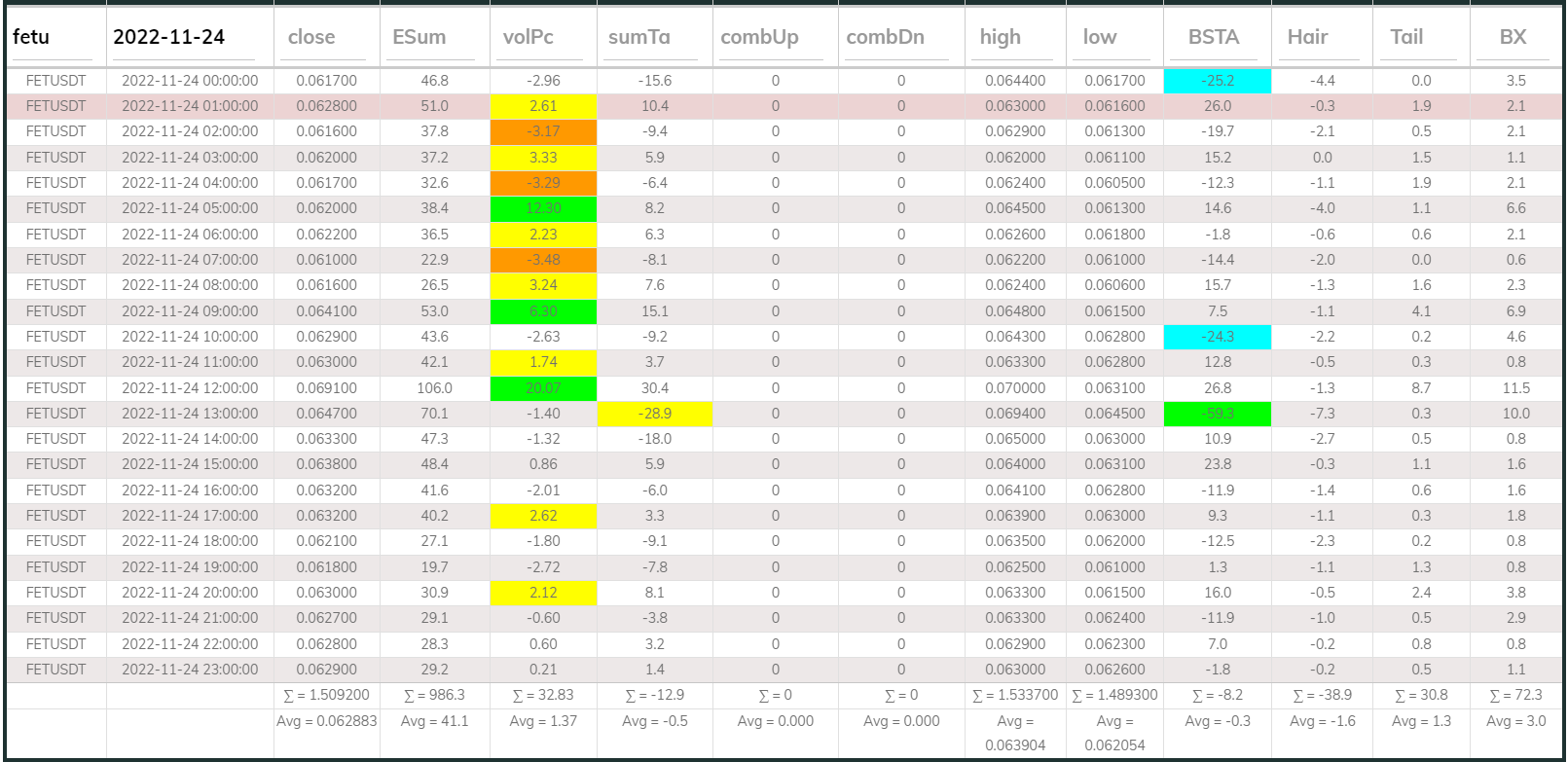Image resolution: width=1568 pixels, height=762 pixels.
Task: Select the BSTA column header
Action: [1214, 37]
